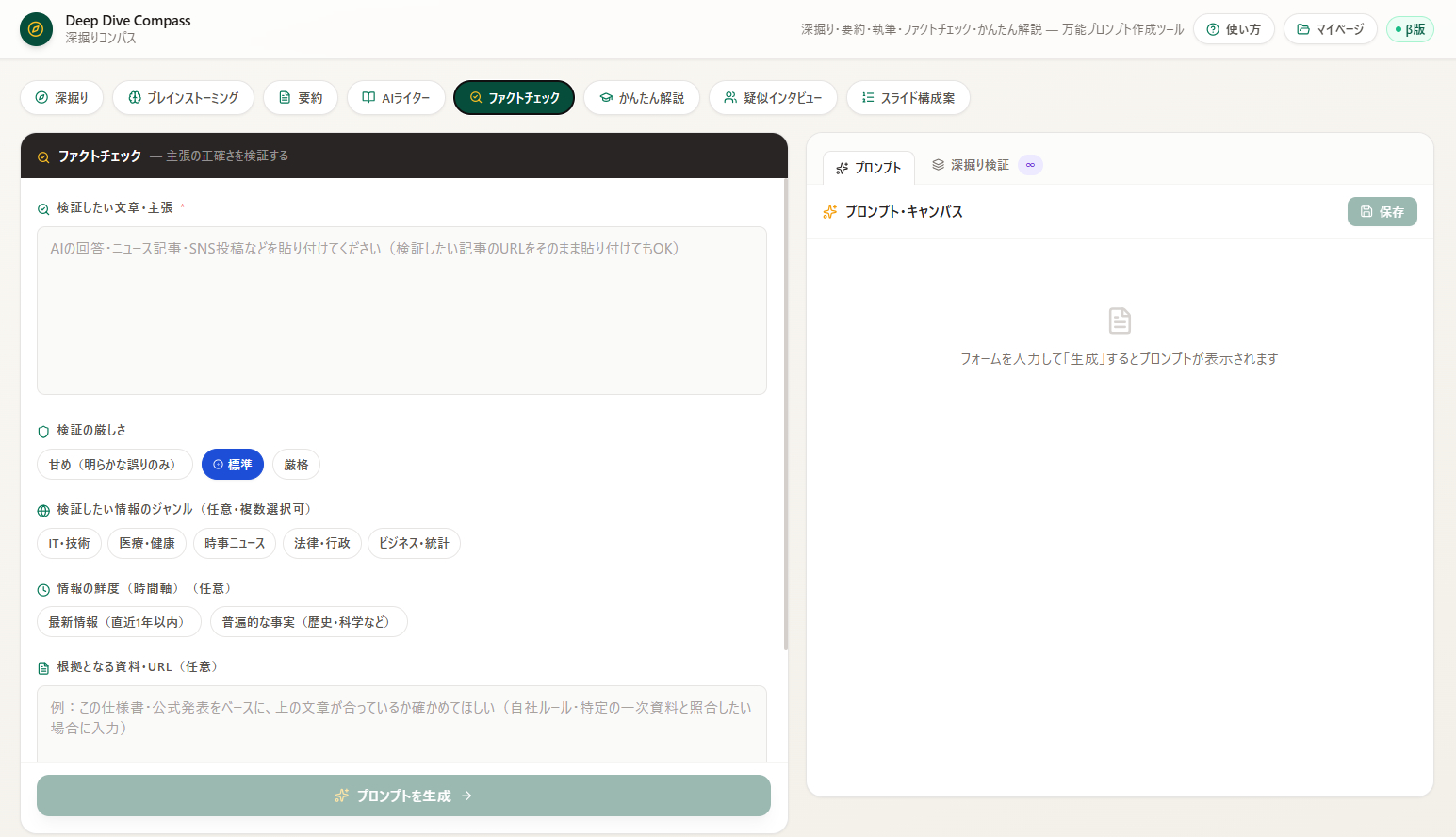Focus the 検証したい文章・主張 text area
Screen dimensions: 1456x837
pyautogui.click(x=401, y=310)
